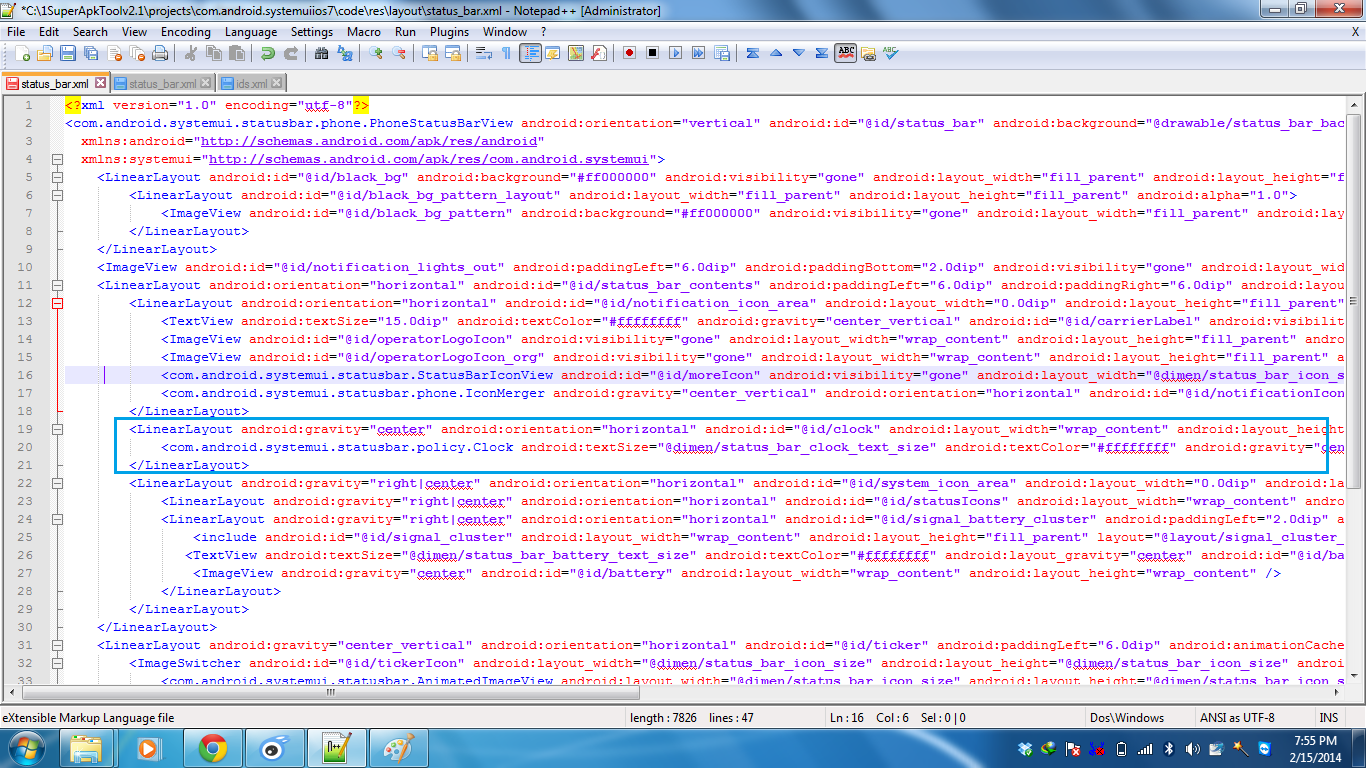Collapse the fold marker on line 5
Viewport: 1366px width, 768px height.
(x=57, y=177)
